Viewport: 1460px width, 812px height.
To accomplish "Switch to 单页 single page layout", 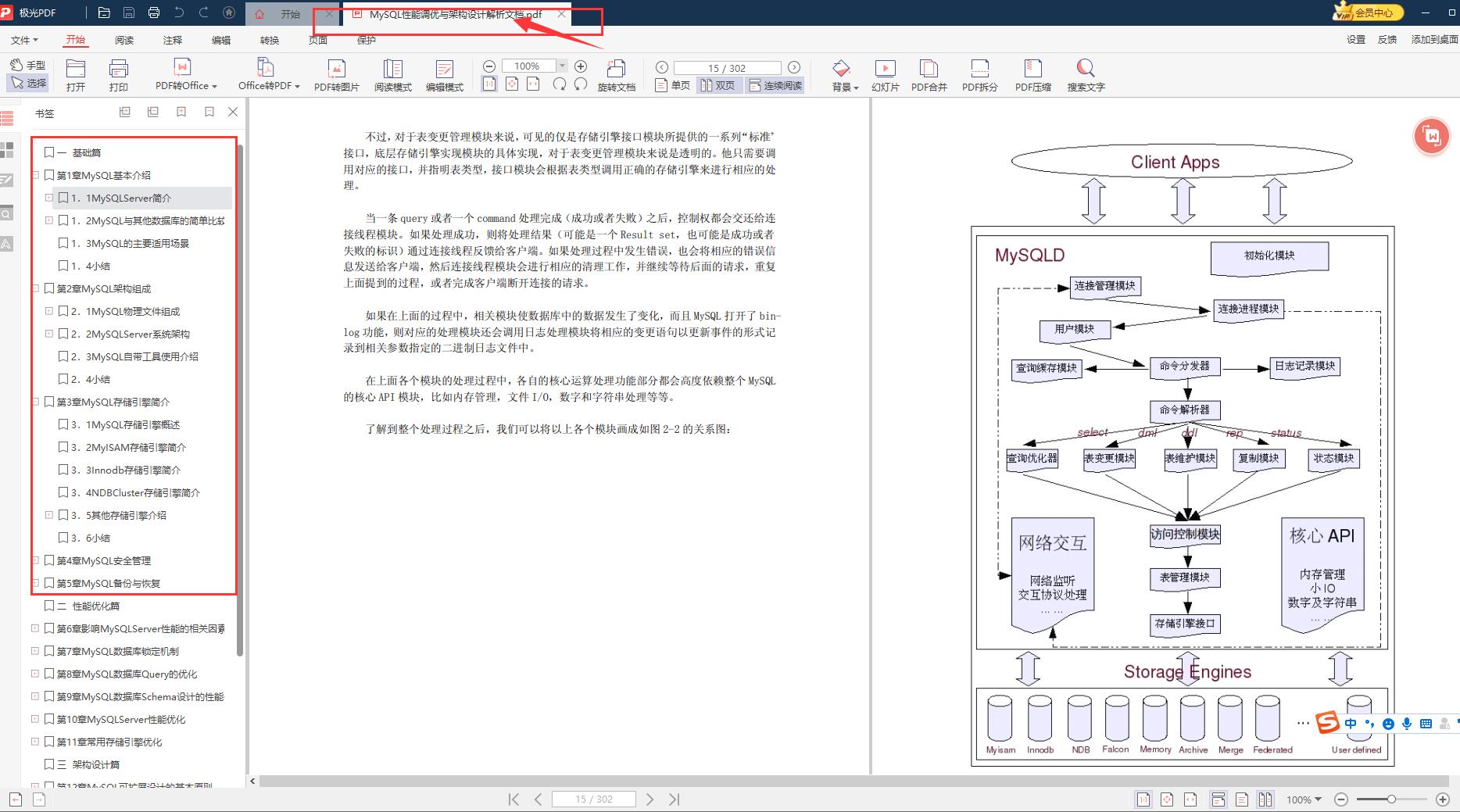I will 673,85.
